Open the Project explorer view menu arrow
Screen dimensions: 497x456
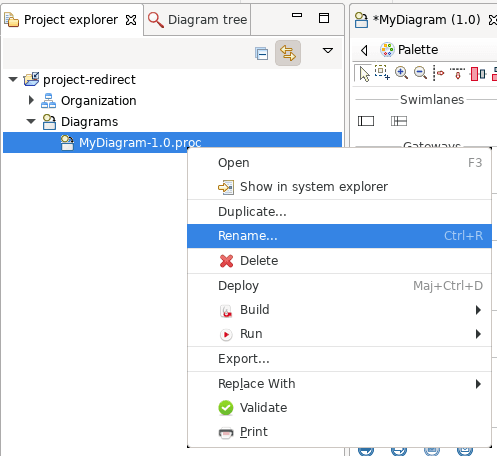click(x=328, y=51)
